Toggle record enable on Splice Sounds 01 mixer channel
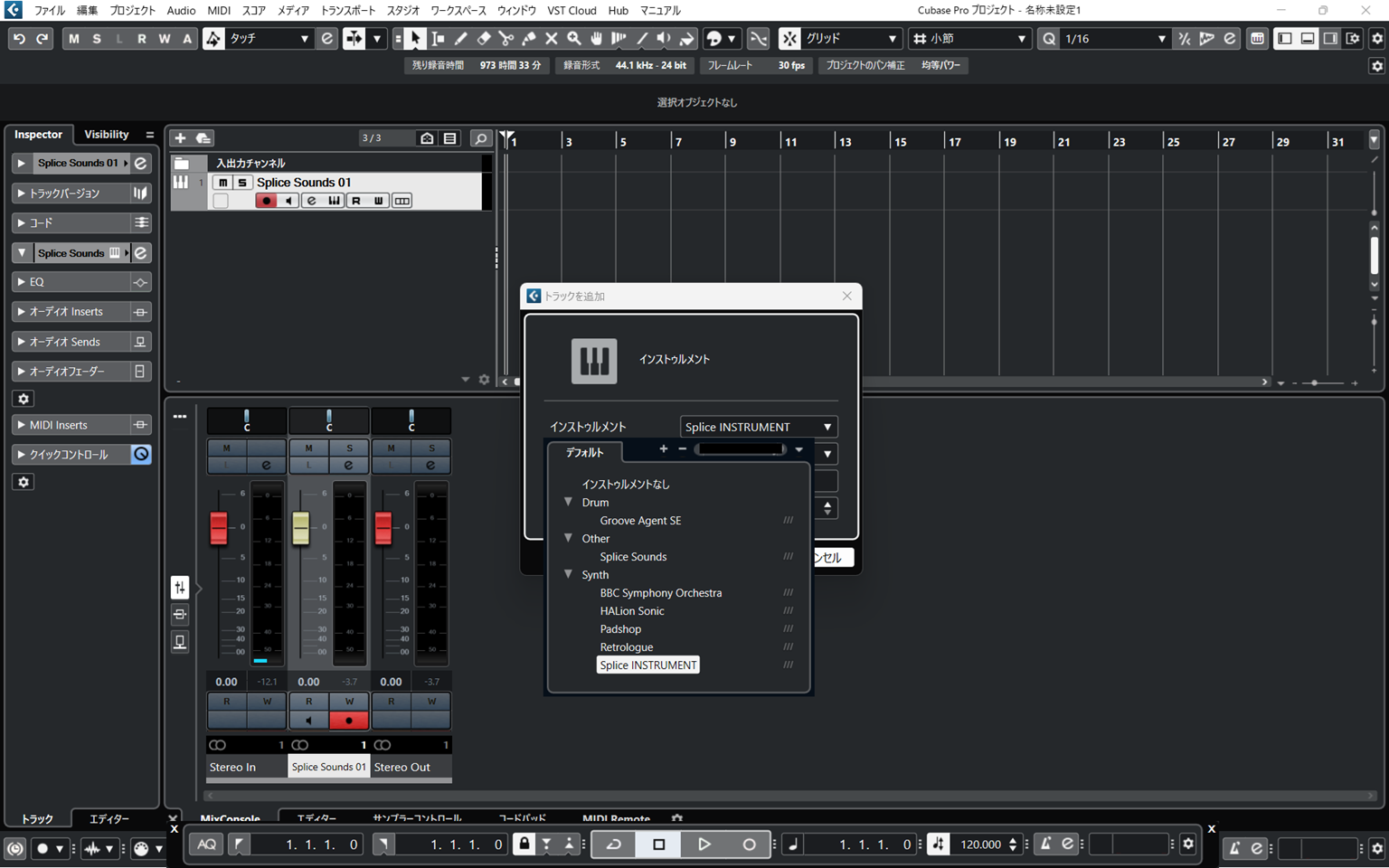Image resolution: width=1389 pixels, height=868 pixels. click(x=349, y=721)
